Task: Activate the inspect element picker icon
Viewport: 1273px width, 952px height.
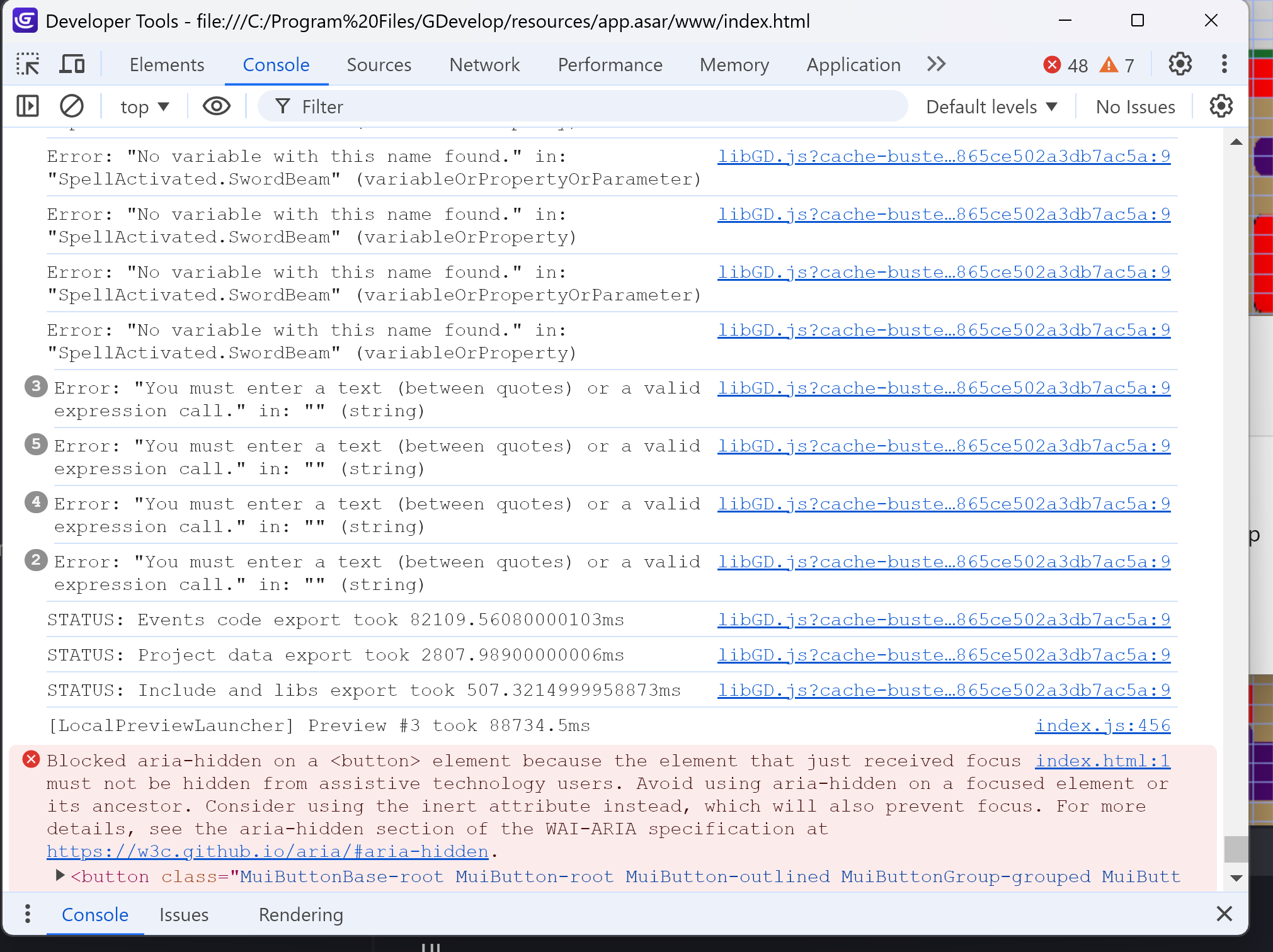Action: pos(28,64)
